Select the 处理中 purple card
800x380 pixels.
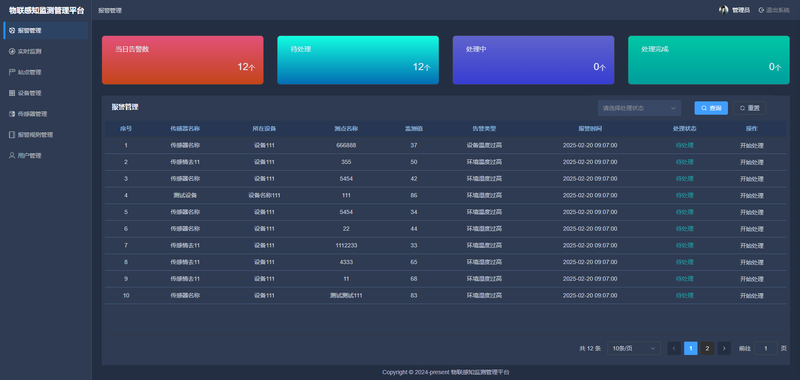coord(533,60)
